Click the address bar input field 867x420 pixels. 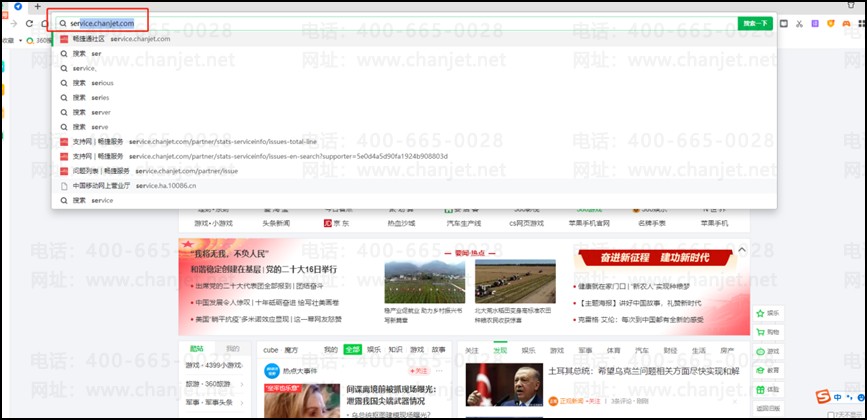point(396,24)
